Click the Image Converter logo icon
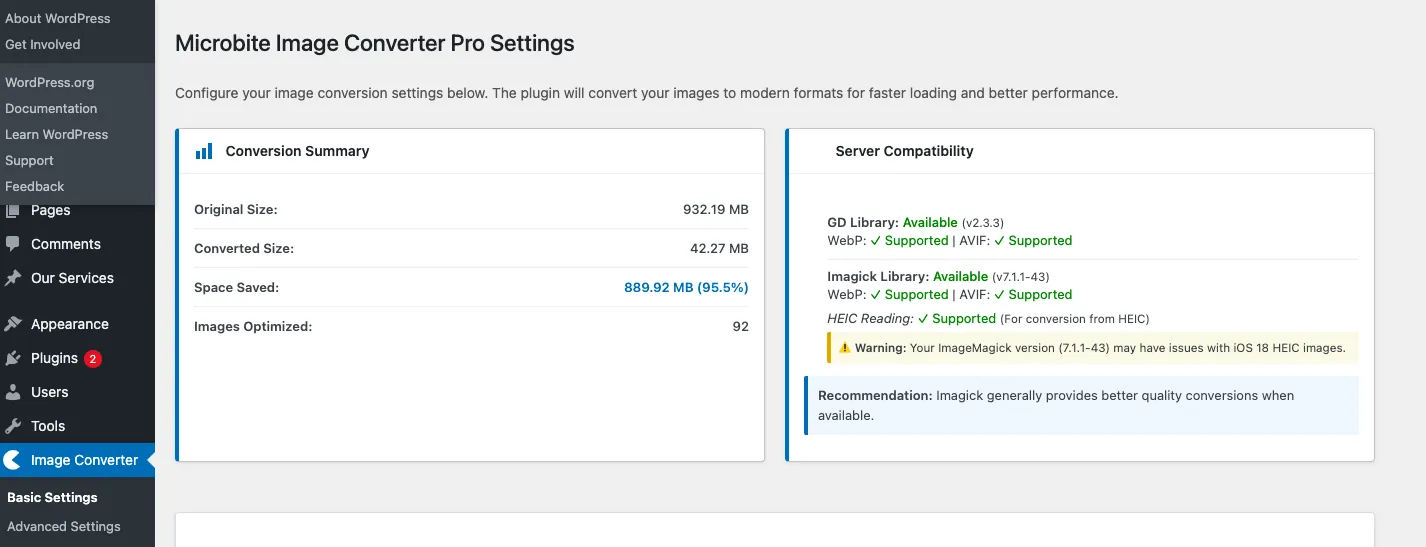Image resolution: width=1426 pixels, height=547 pixels. (12, 460)
